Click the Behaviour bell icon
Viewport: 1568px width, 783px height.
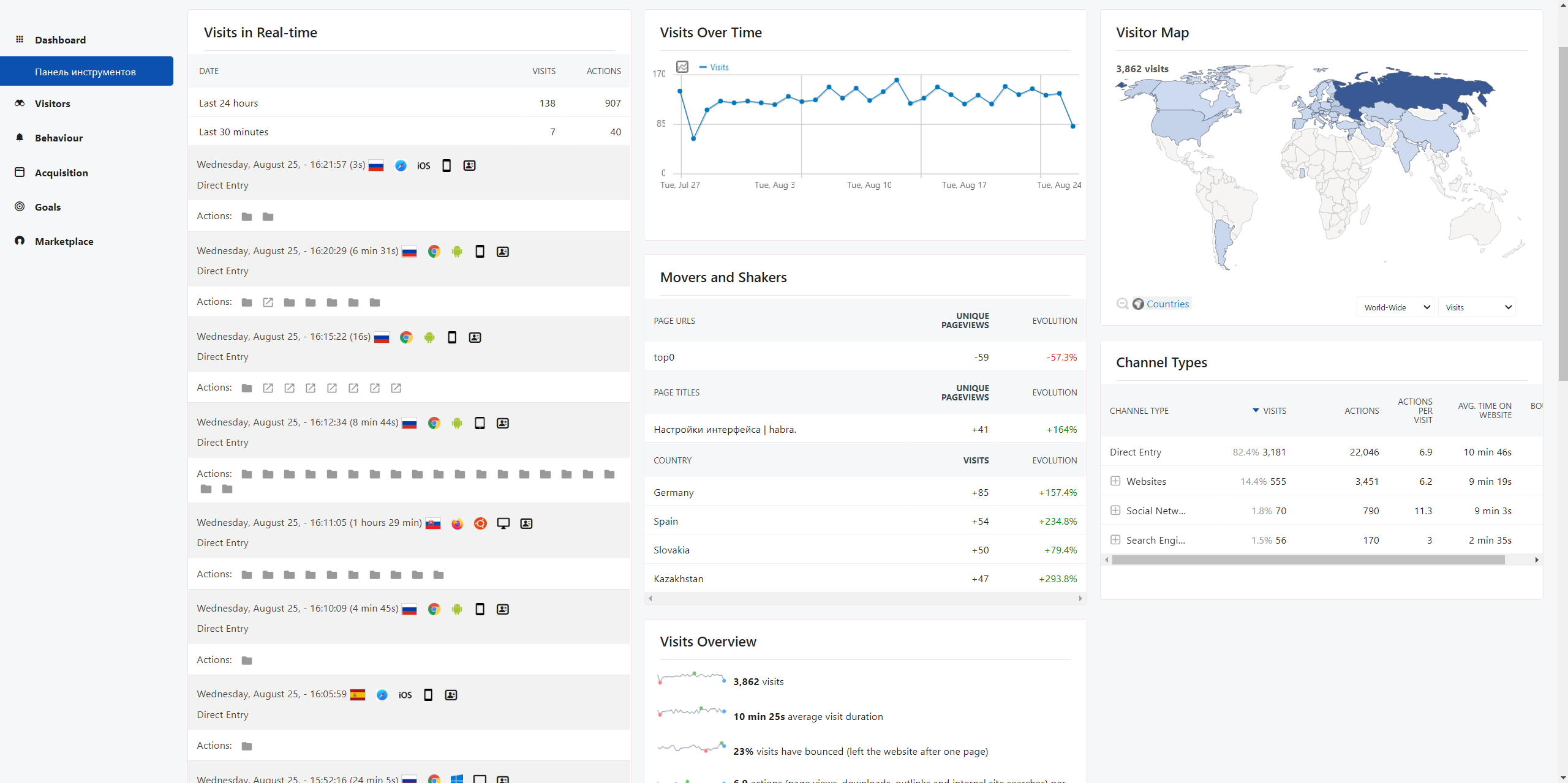[x=20, y=137]
